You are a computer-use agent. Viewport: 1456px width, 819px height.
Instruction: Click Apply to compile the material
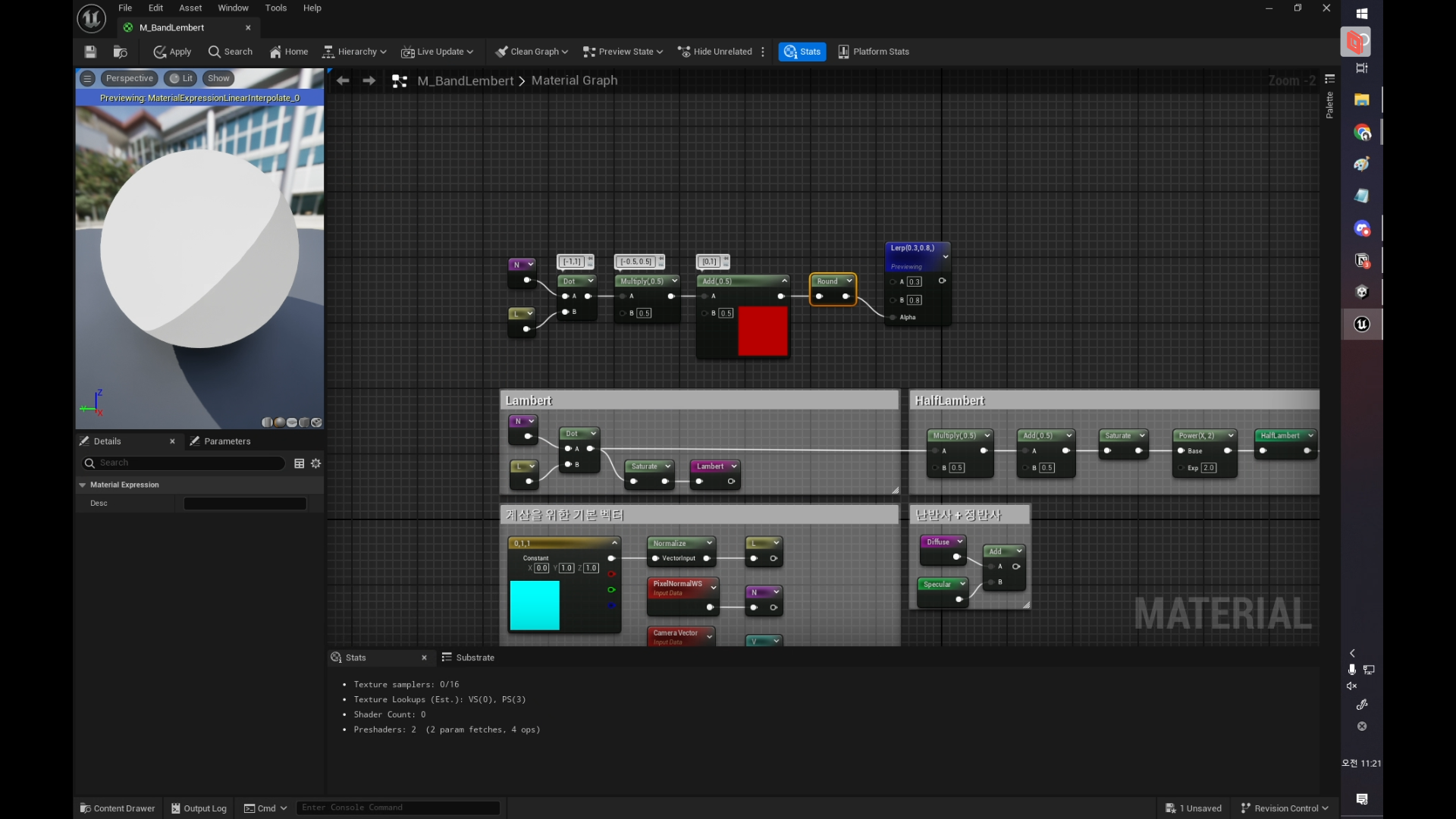(172, 52)
